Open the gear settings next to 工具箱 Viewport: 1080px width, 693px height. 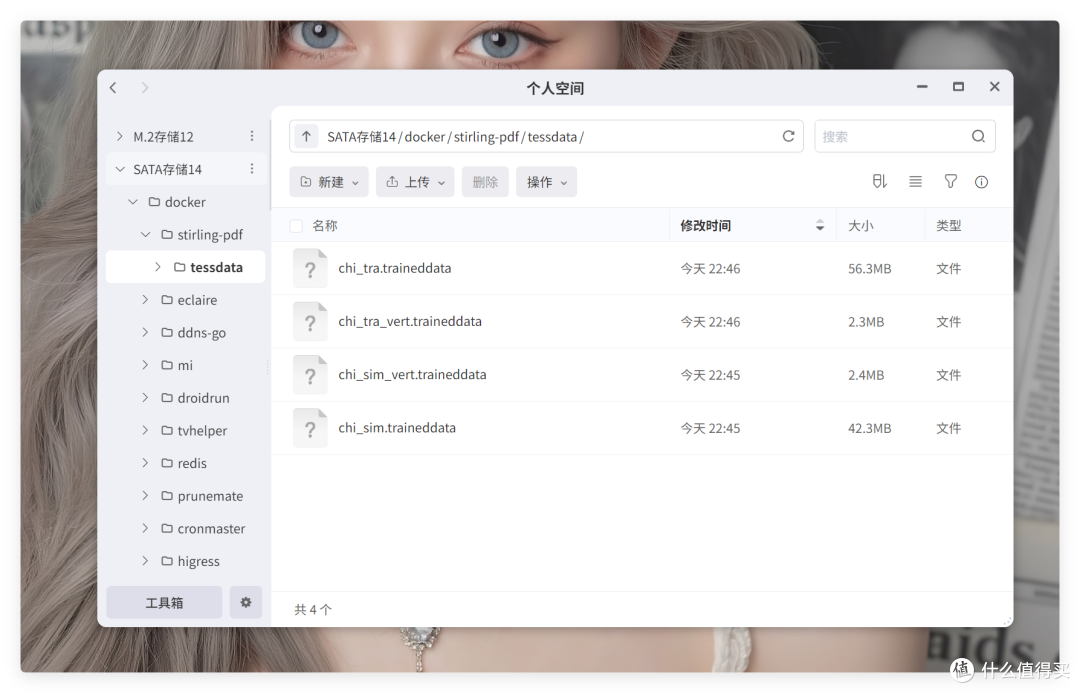pyautogui.click(x=246, y=602)
